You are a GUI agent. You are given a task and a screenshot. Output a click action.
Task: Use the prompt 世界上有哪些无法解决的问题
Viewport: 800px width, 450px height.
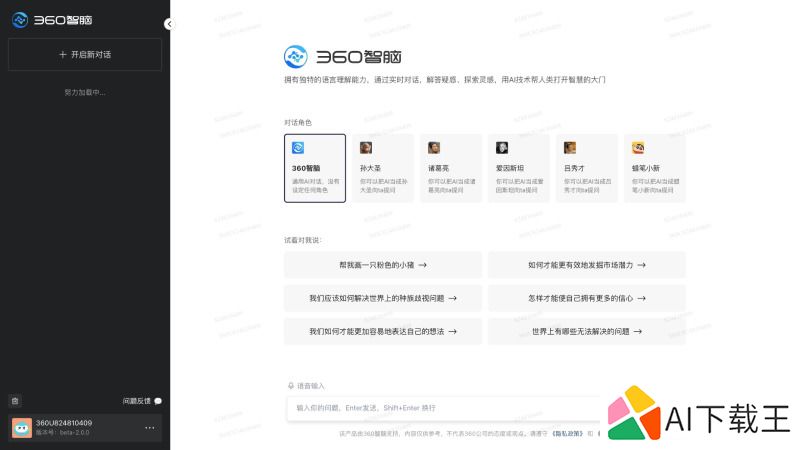[x=587, y=331]
